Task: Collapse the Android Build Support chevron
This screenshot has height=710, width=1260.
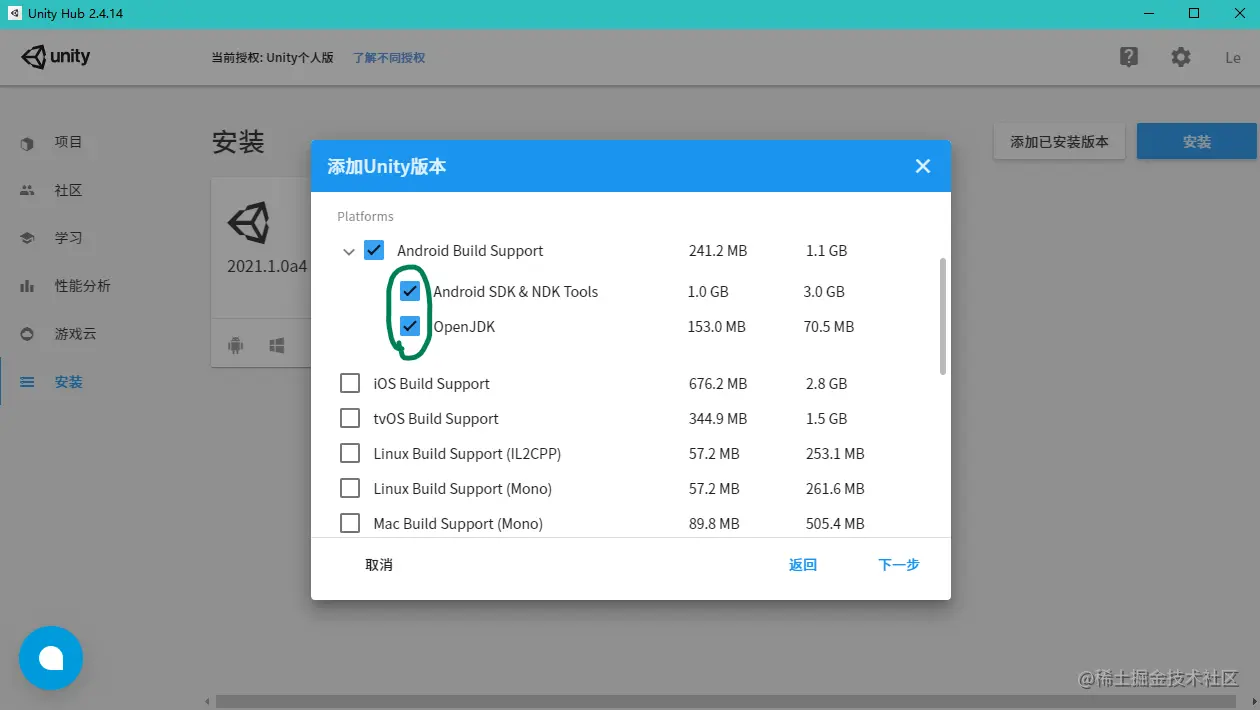Action: pyautogui.click(x=349, y=252)
